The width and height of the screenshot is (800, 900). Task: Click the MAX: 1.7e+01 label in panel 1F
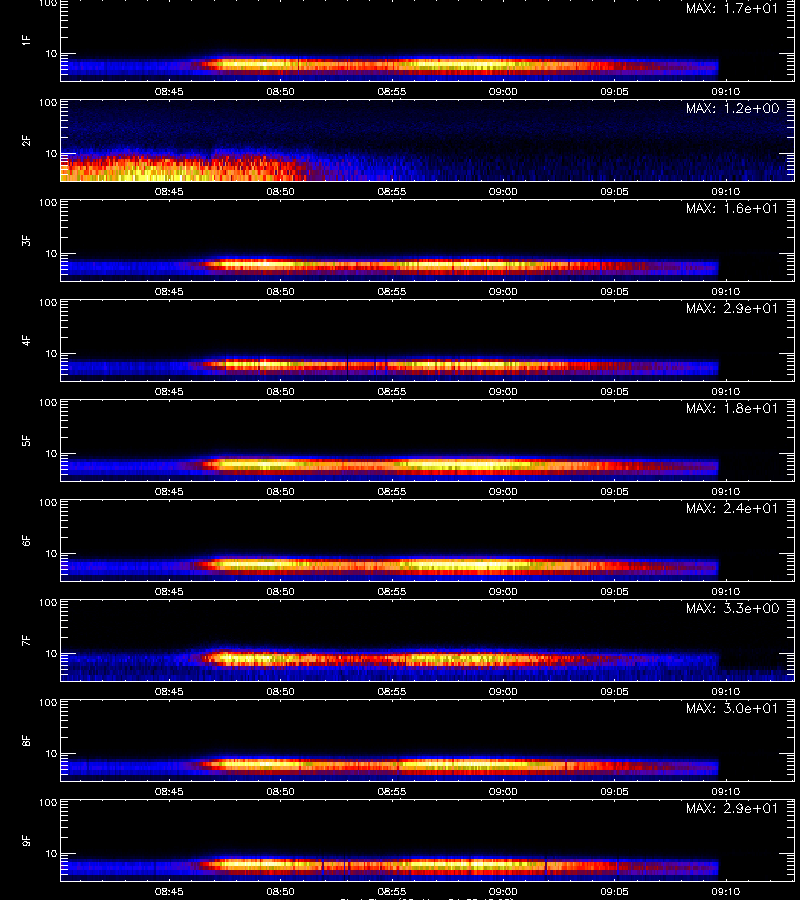[x=732, y=9]
